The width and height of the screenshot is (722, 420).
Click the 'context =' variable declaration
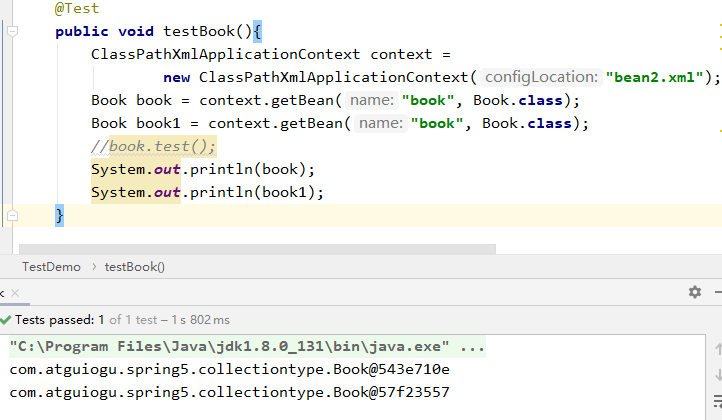click(410, 54)
